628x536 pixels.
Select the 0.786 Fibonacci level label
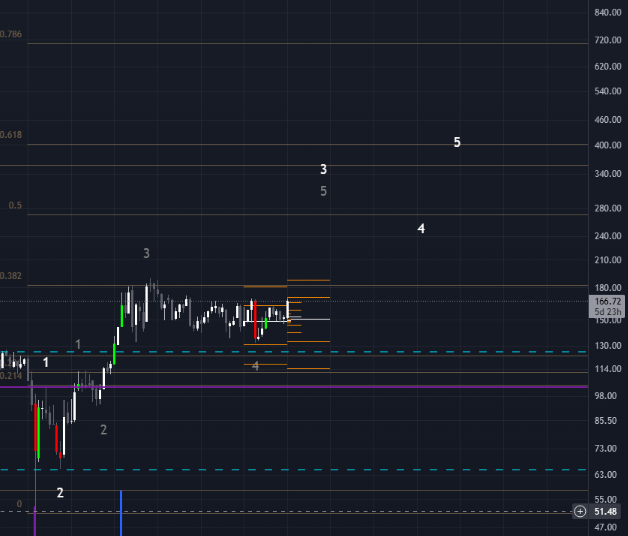coord(11,34)
